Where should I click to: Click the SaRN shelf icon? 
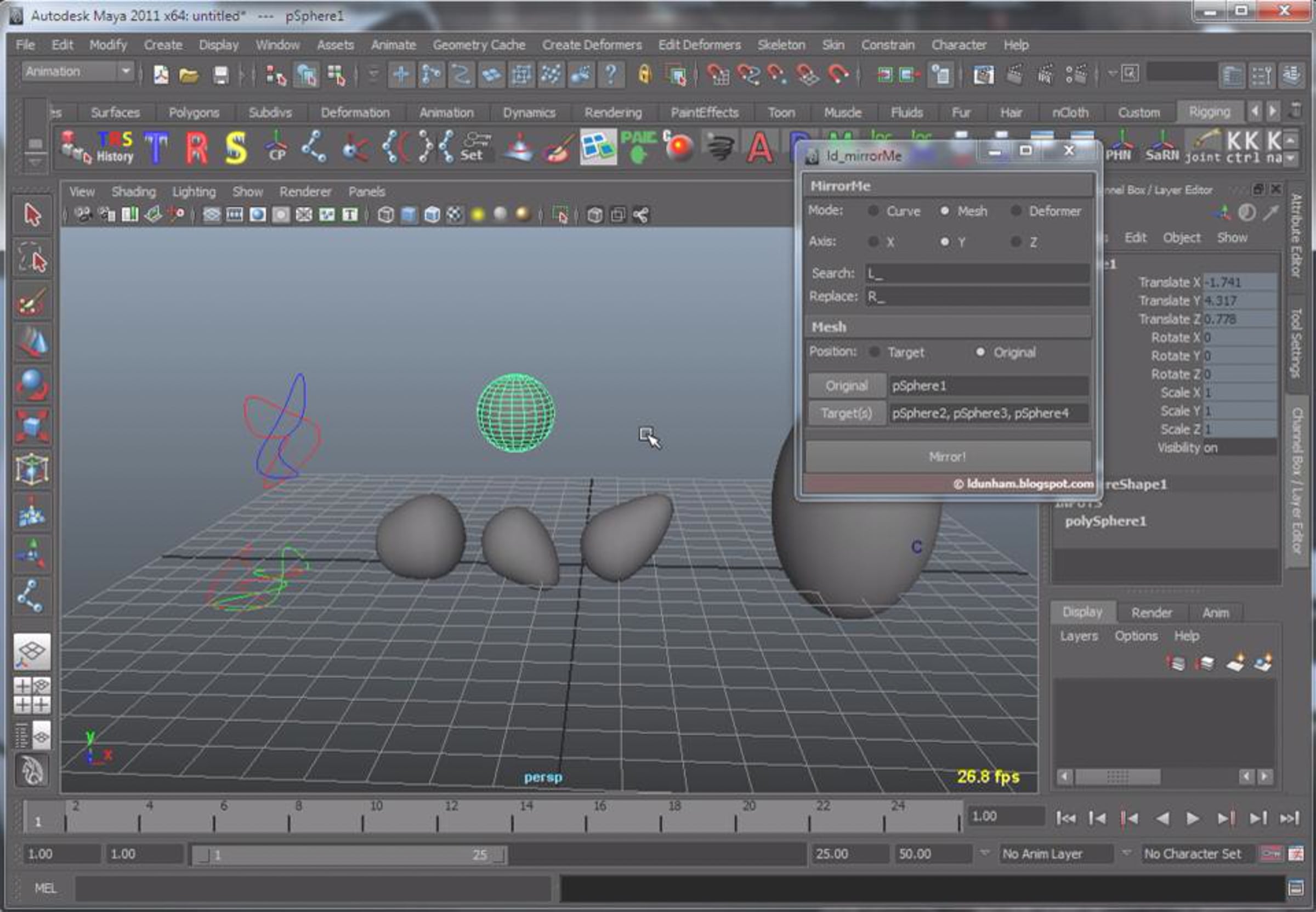[1161, 148]
